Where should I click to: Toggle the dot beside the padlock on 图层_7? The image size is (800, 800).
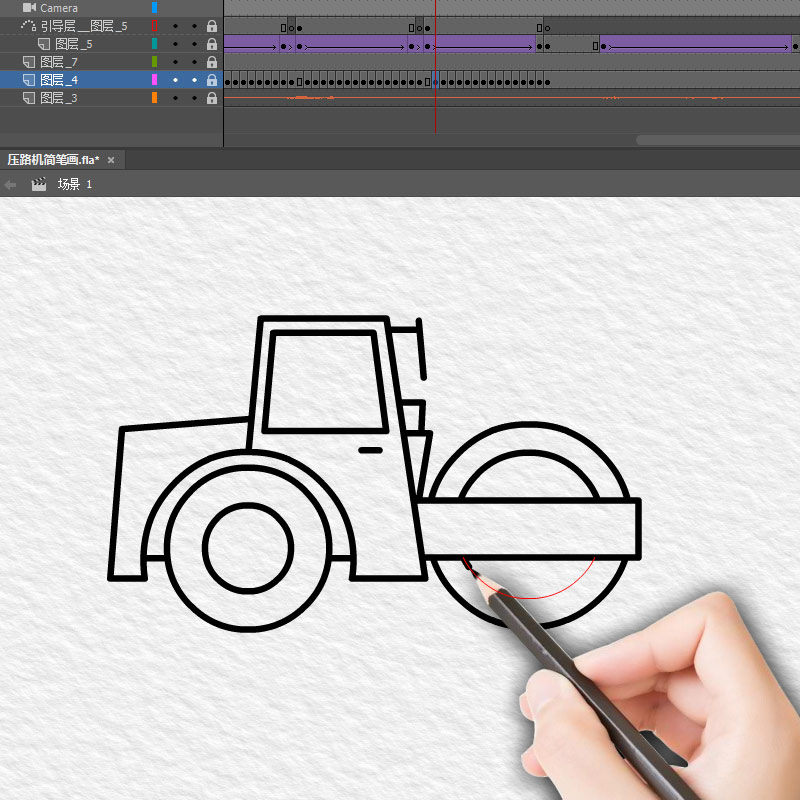coord(194,62)
